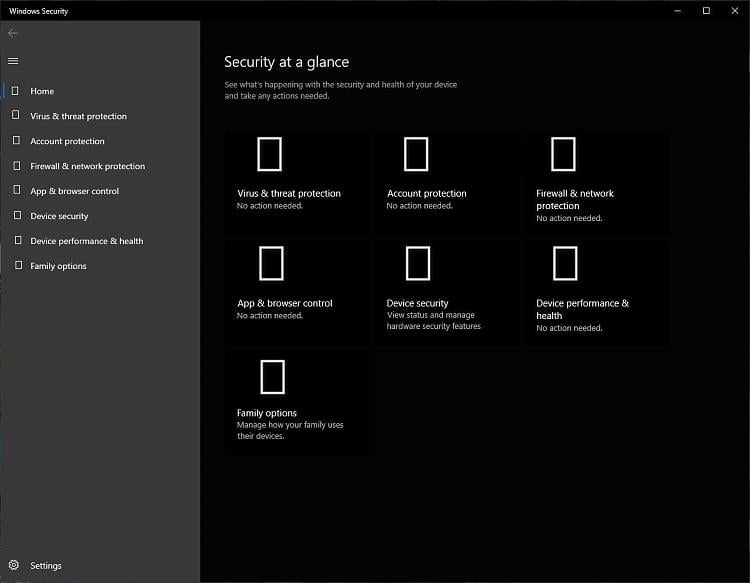Open the App & browser control tile title
Viewport: 750px width, 583px height.
click(x=285, y=303)
